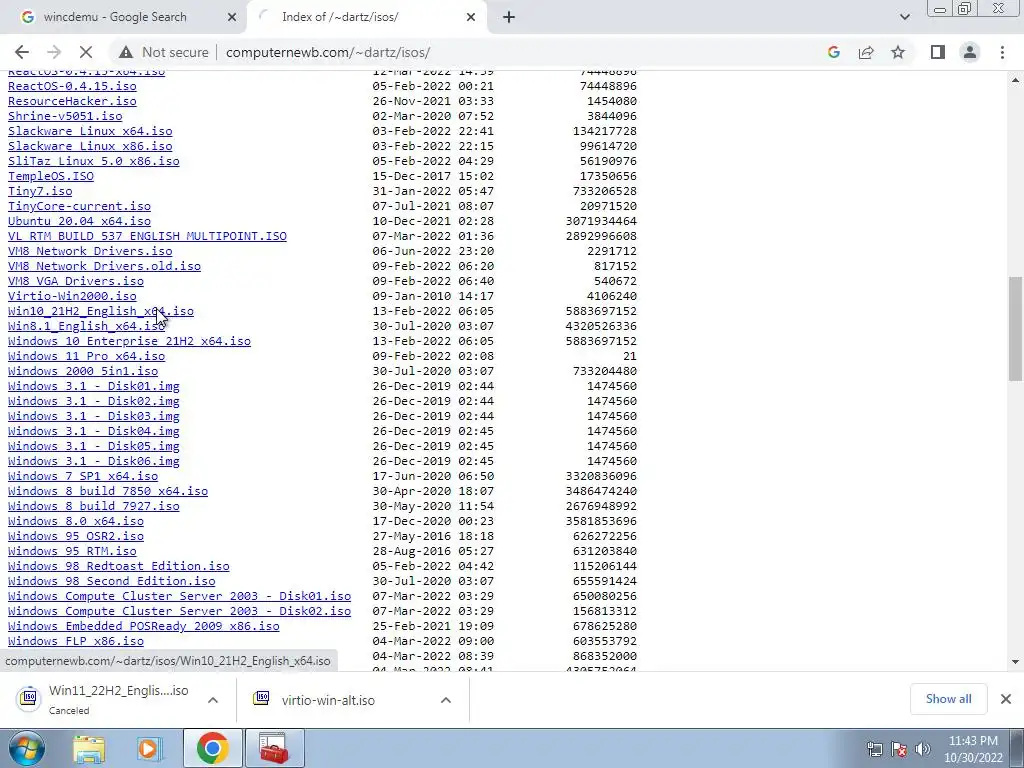
Task: Close the Index of /~dartz/isos/ tab
Action: coord(471,17)
